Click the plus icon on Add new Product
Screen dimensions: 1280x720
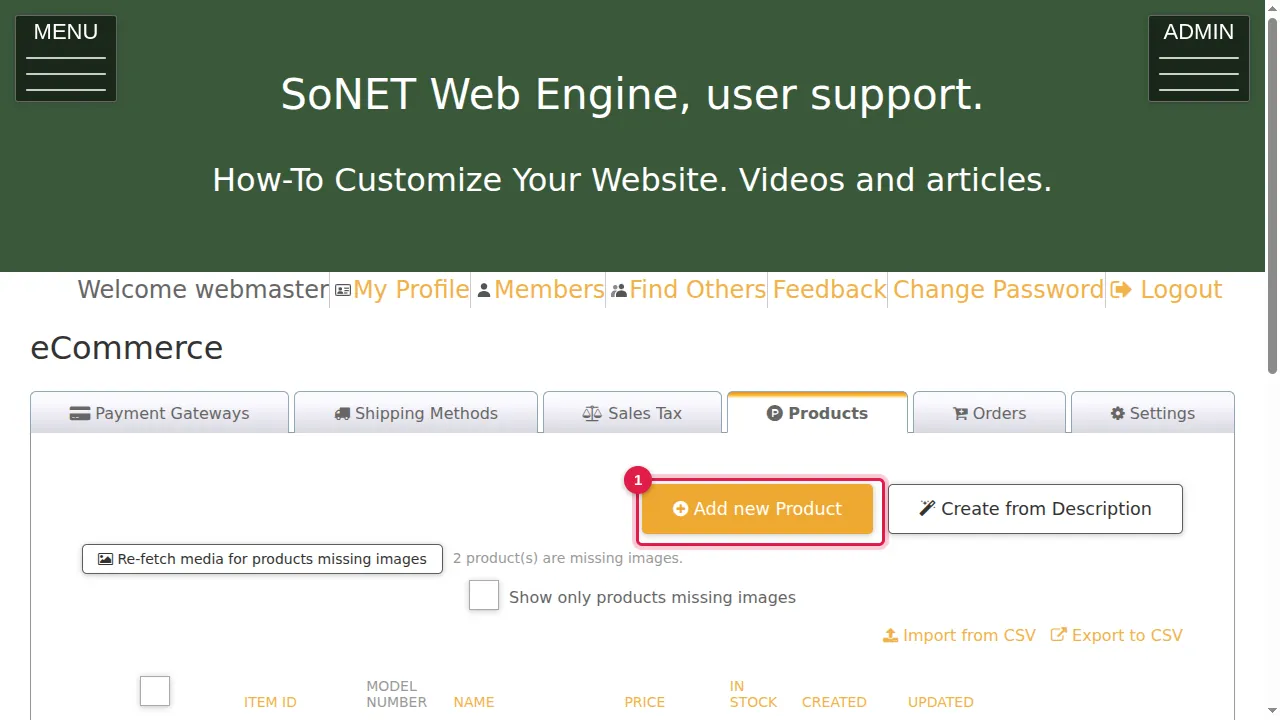pyautogui.click(x=680, y=509)
